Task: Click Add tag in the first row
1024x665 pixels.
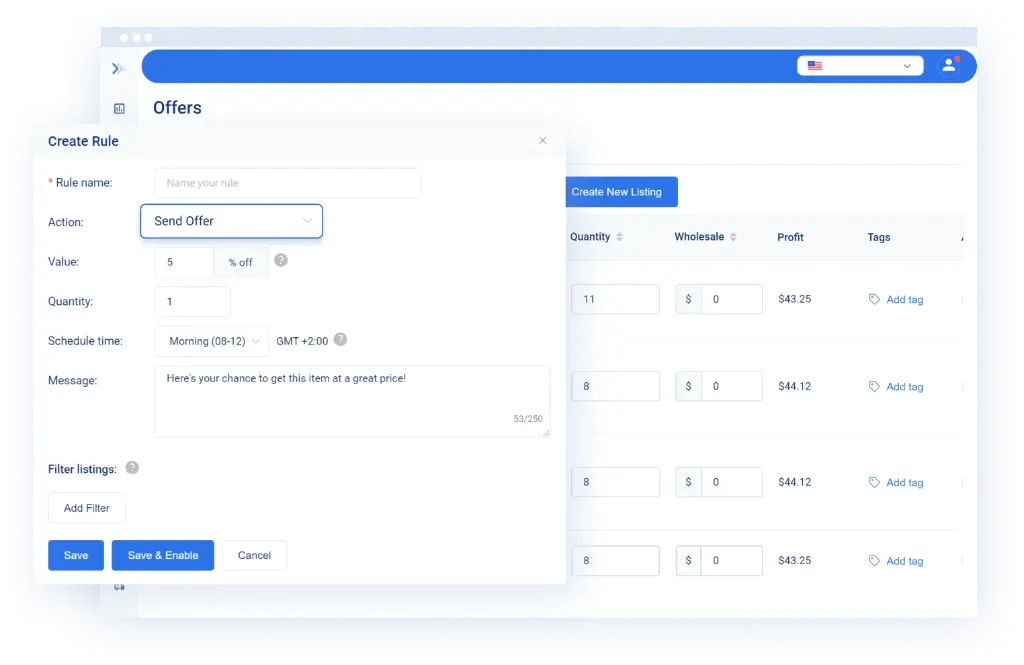Action: 896,299
